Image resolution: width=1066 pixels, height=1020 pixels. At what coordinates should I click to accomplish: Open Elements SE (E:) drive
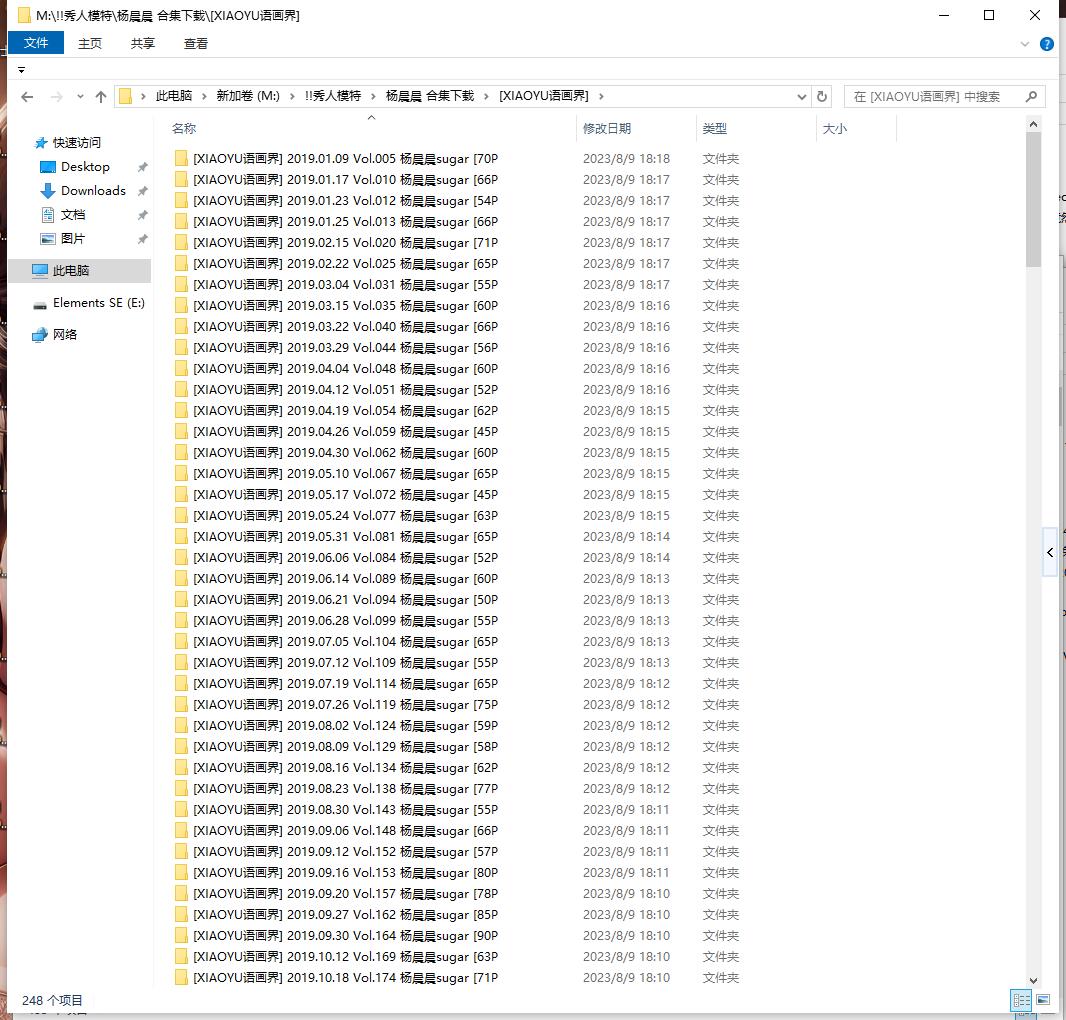click(x=99, y=303)
